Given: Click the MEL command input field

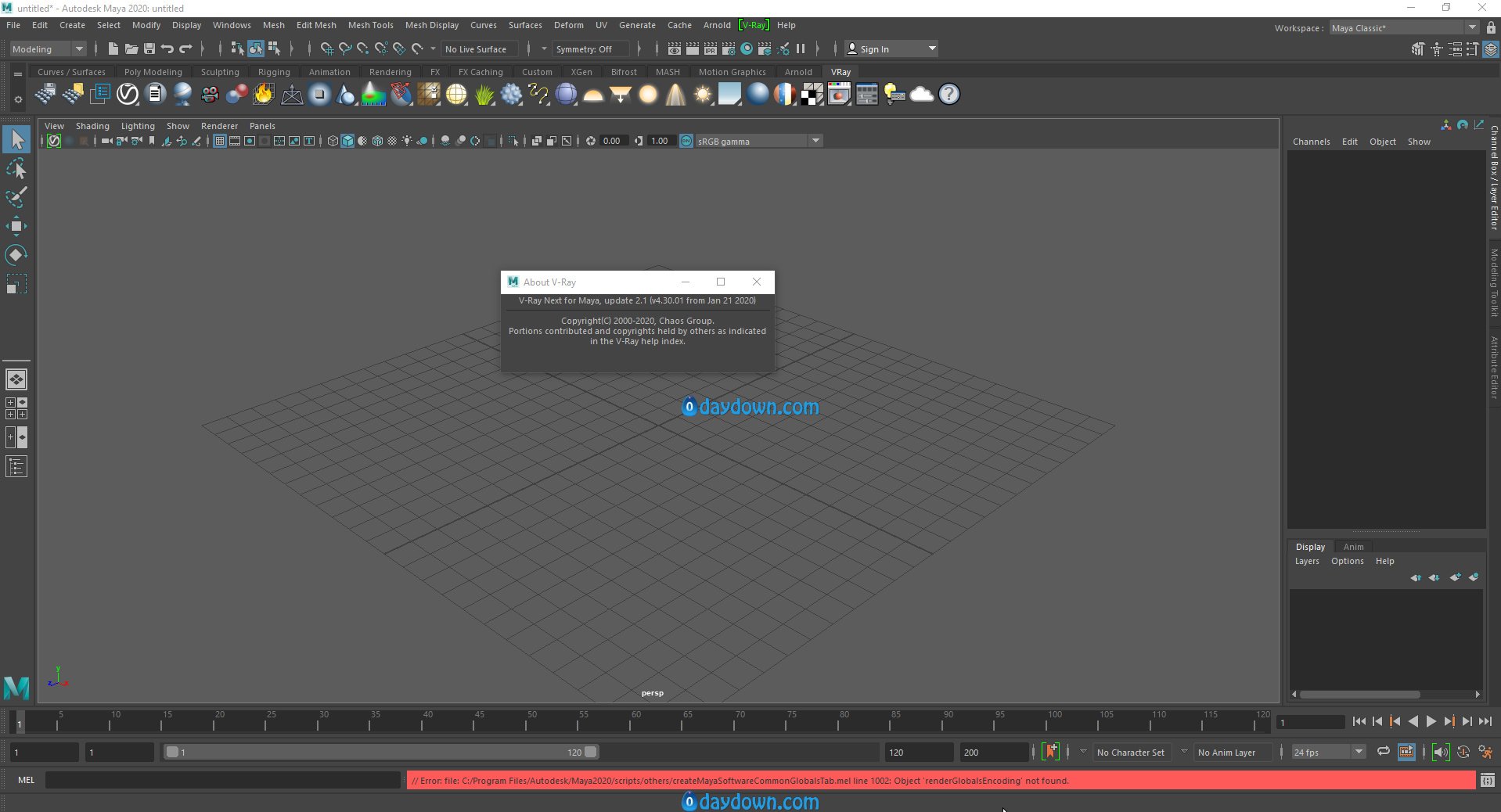Looking at the screenshot, I should 223,780.
